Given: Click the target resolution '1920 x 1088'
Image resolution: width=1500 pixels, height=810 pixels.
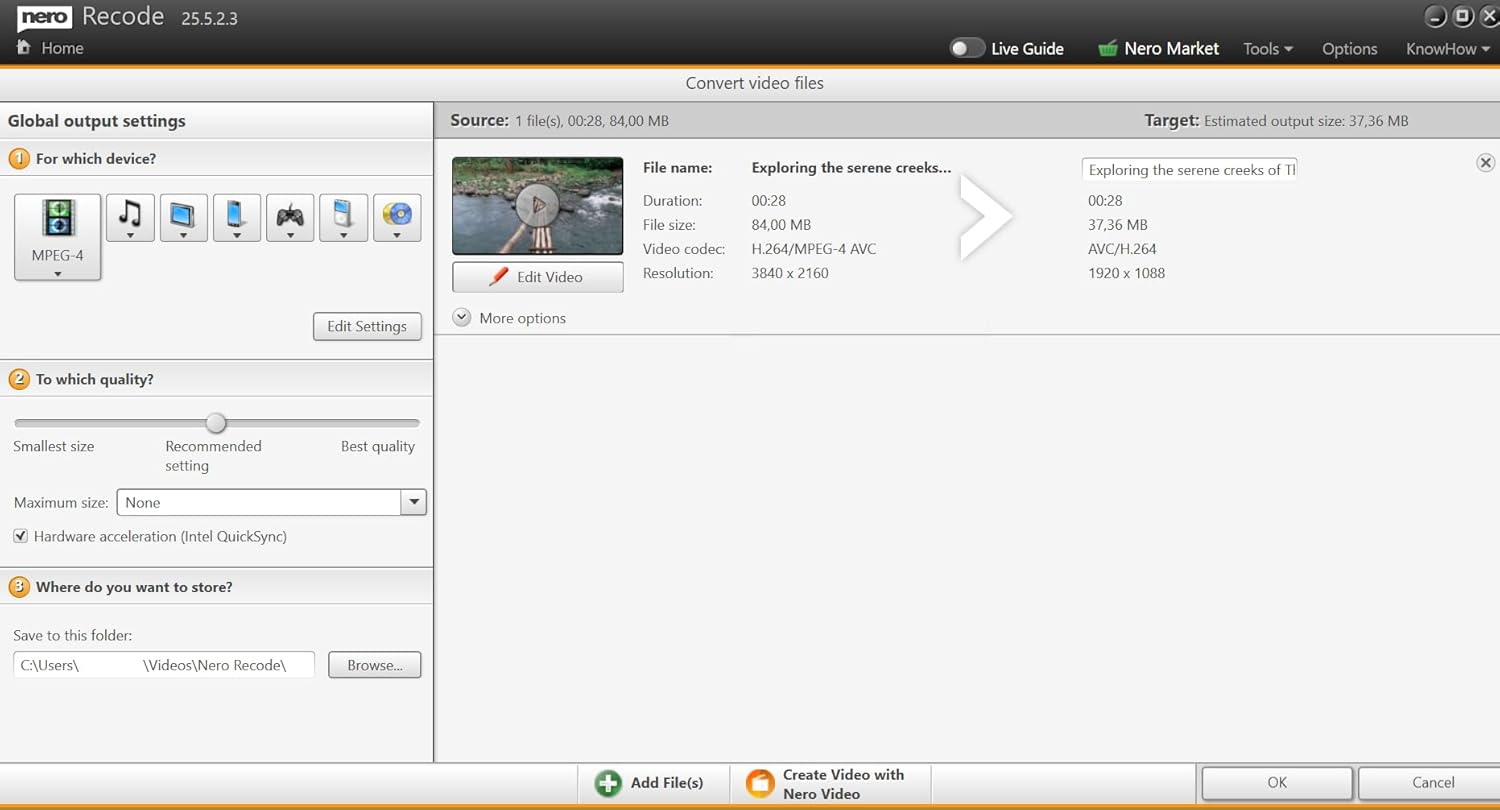Looking at the screenshot, I should coord(1126,273).
